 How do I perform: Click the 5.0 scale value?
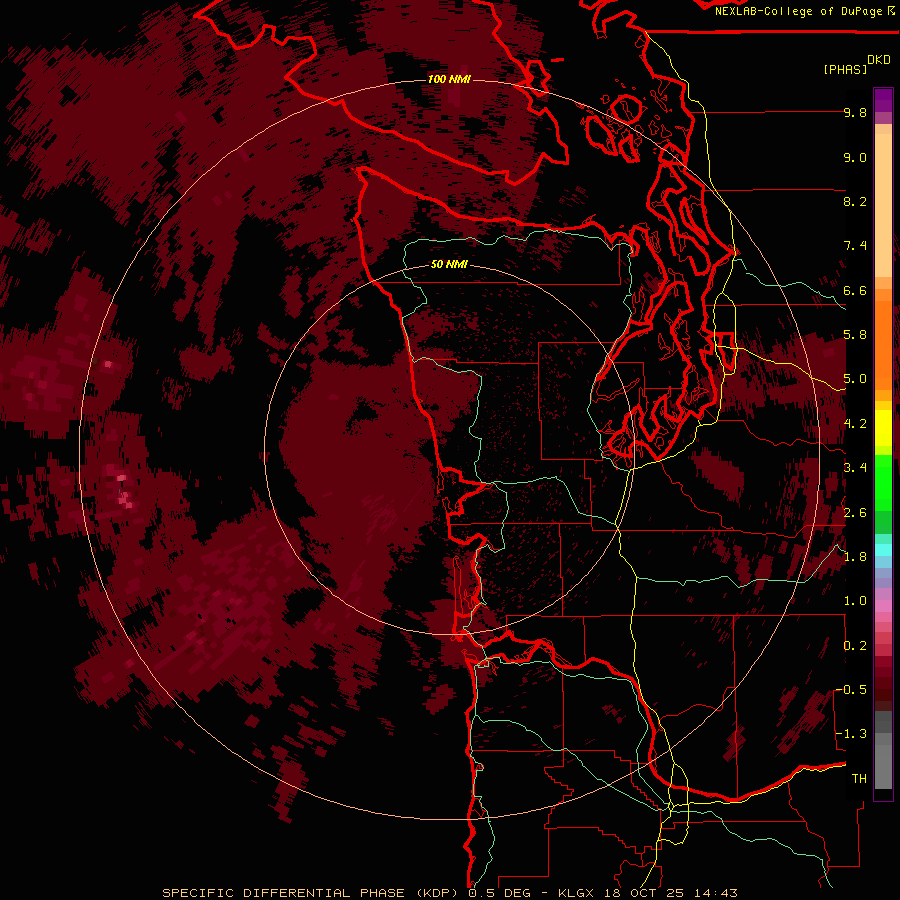855,379
